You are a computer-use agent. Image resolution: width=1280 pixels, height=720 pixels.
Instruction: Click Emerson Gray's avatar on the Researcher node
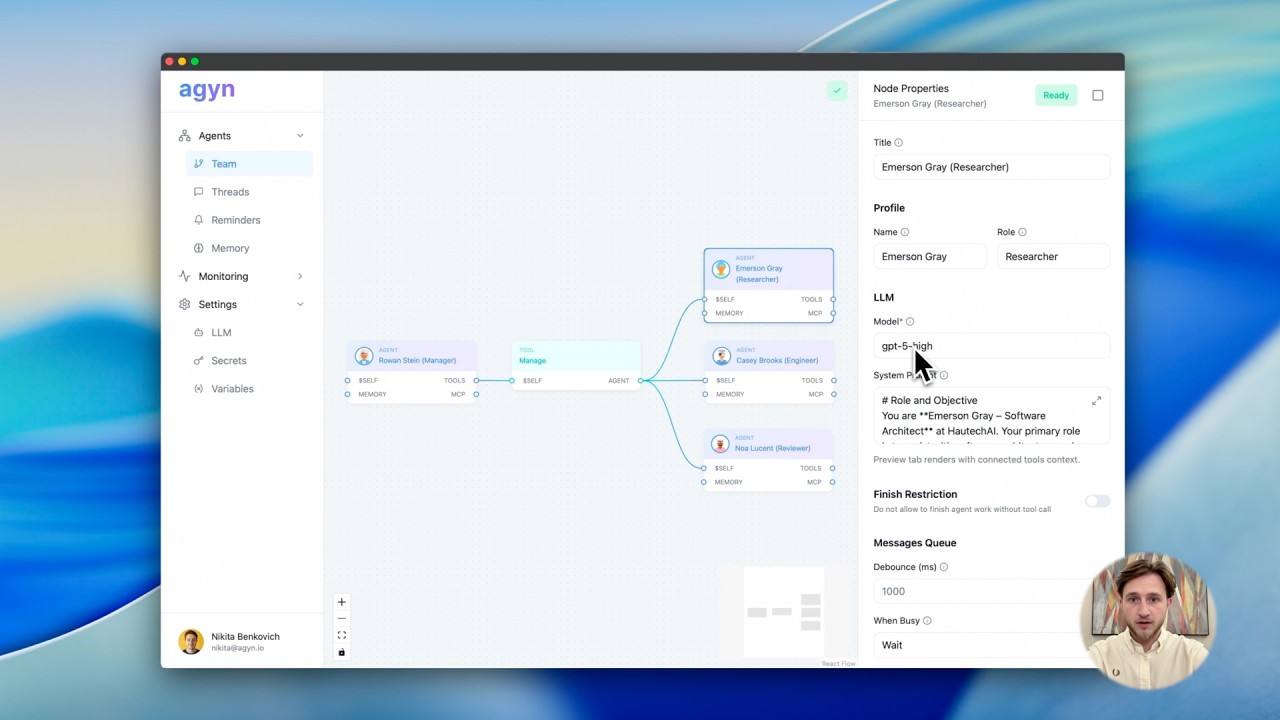point(721,270)
